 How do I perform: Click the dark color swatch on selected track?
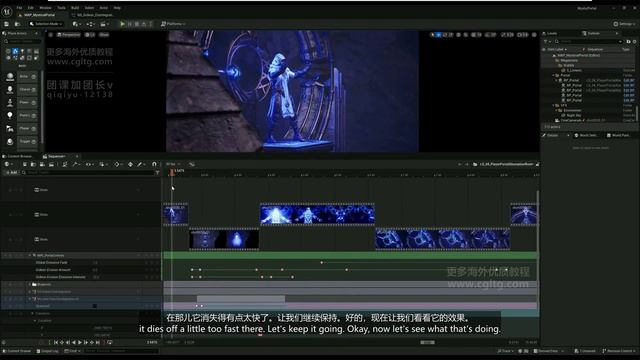(x=95, y=306)
